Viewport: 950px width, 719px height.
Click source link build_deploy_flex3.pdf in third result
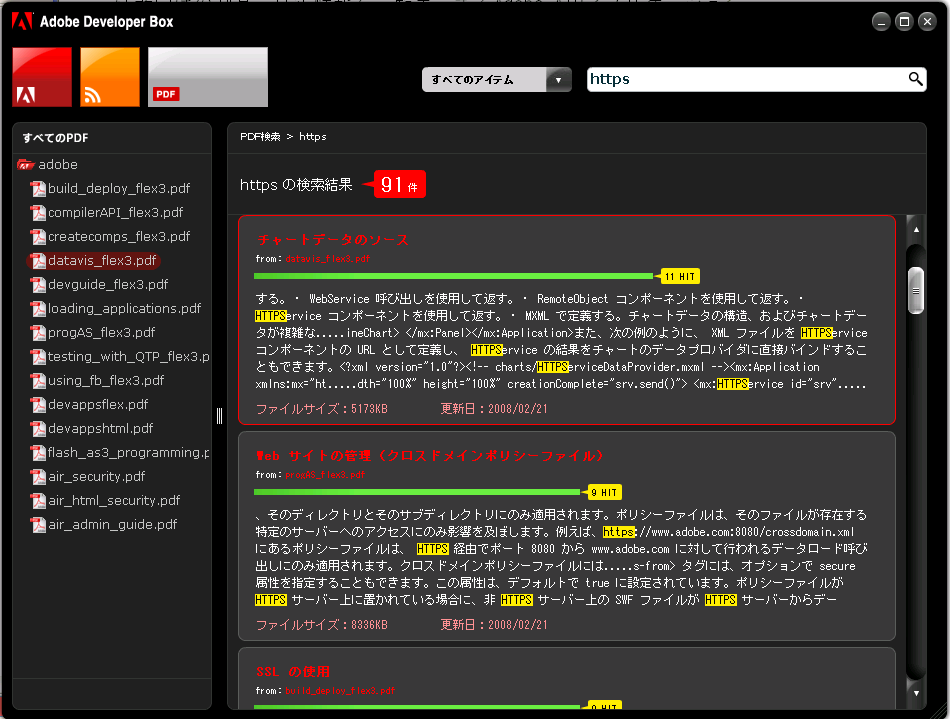(340, 691)
